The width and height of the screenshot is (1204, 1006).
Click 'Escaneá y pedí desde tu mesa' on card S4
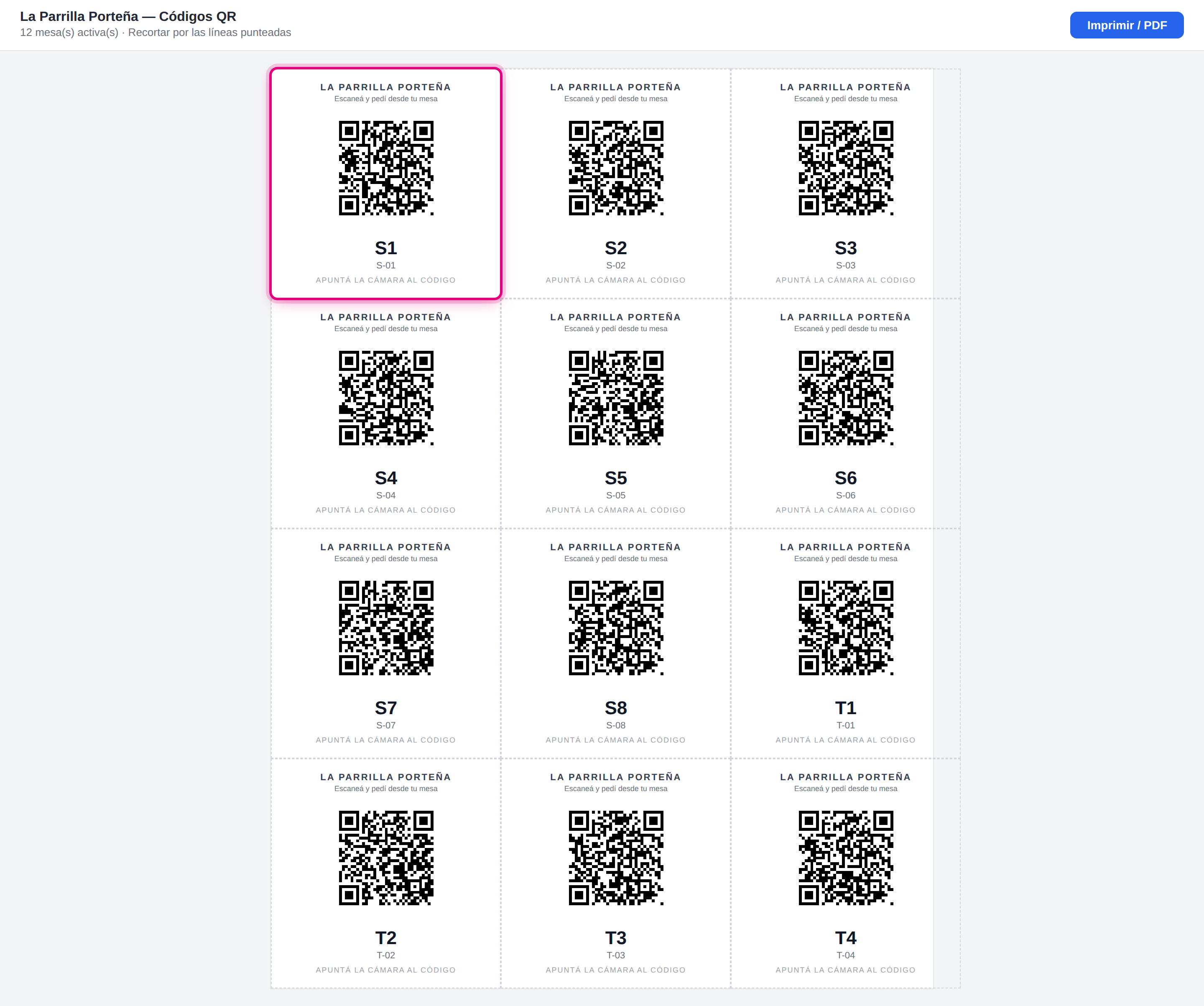click(386, 329)
